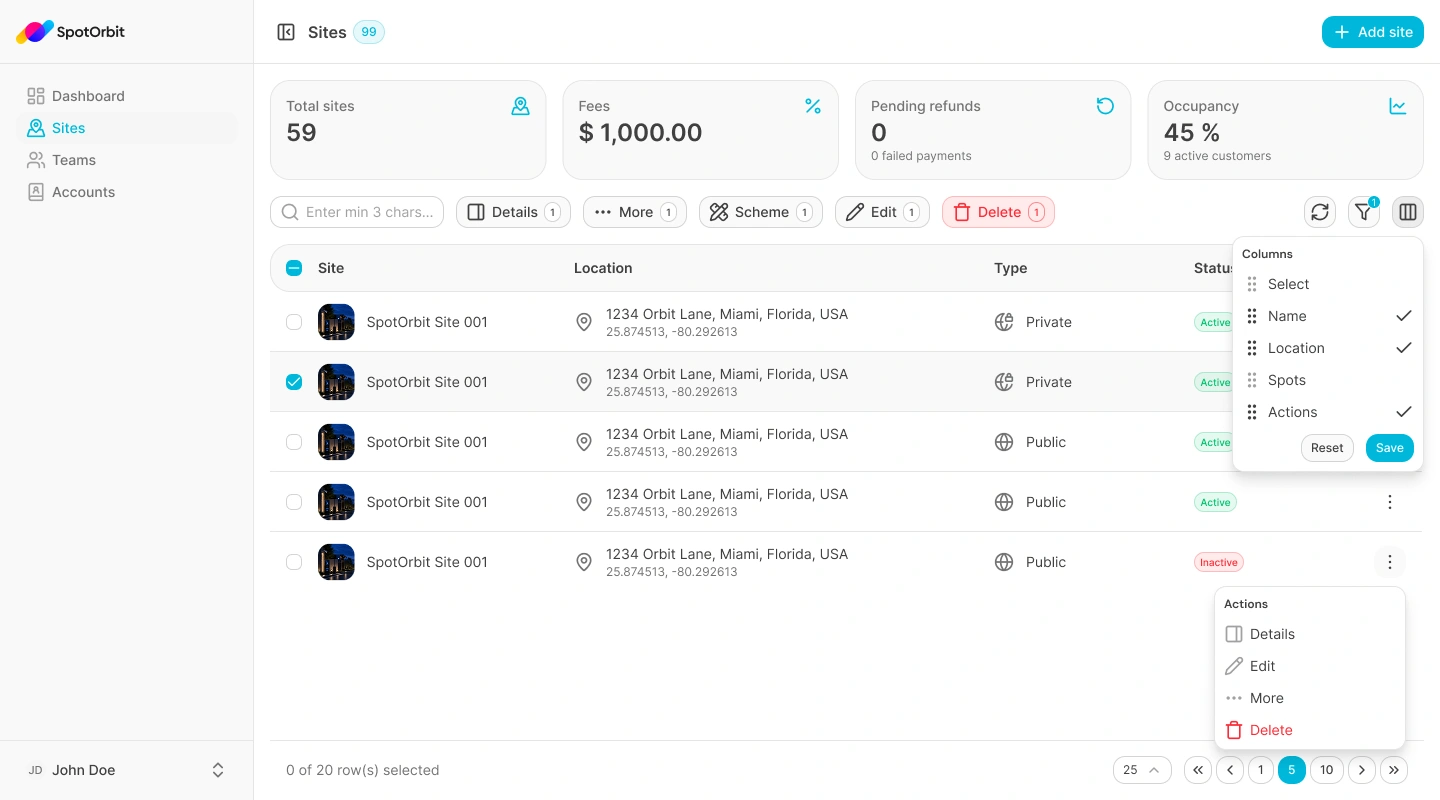Screen dimensions: 1440x800
Task: Close the Columns dropdown via its toolbar button
Action: (1408, 212)
